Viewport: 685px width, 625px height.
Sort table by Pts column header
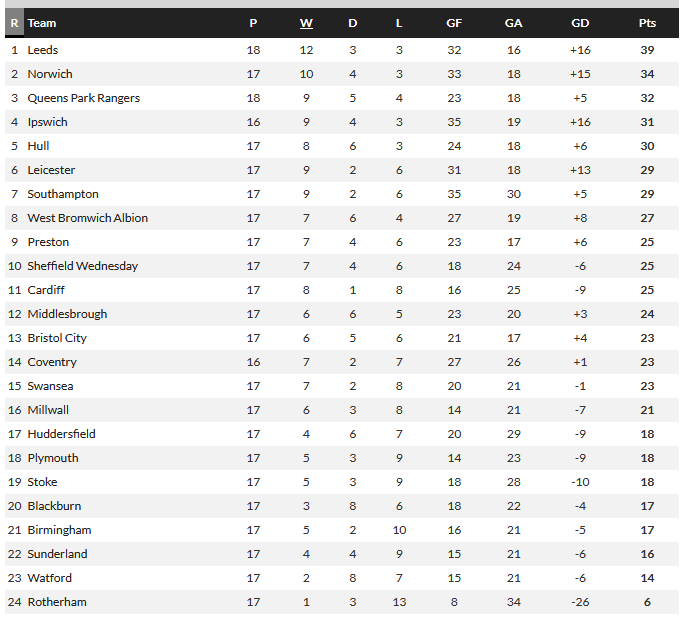point(647,23)
